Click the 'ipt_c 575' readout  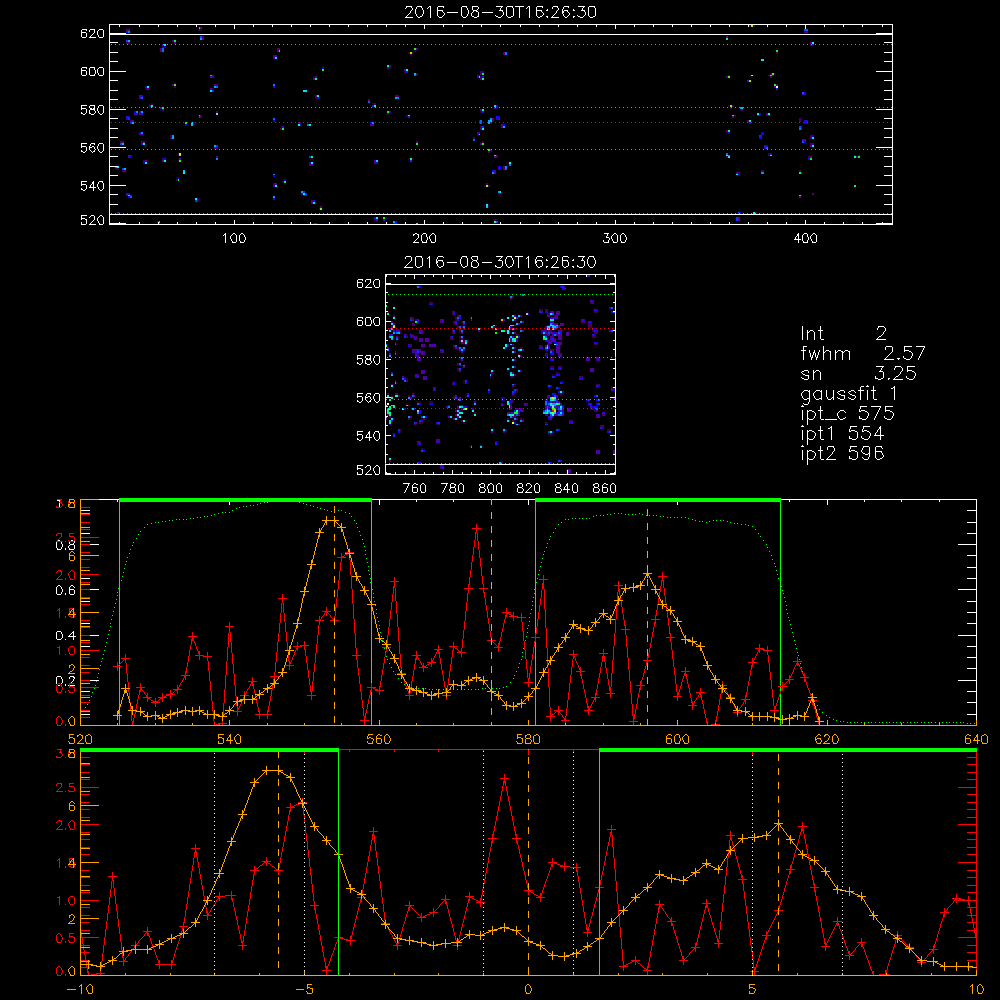(x=848, y=414)
